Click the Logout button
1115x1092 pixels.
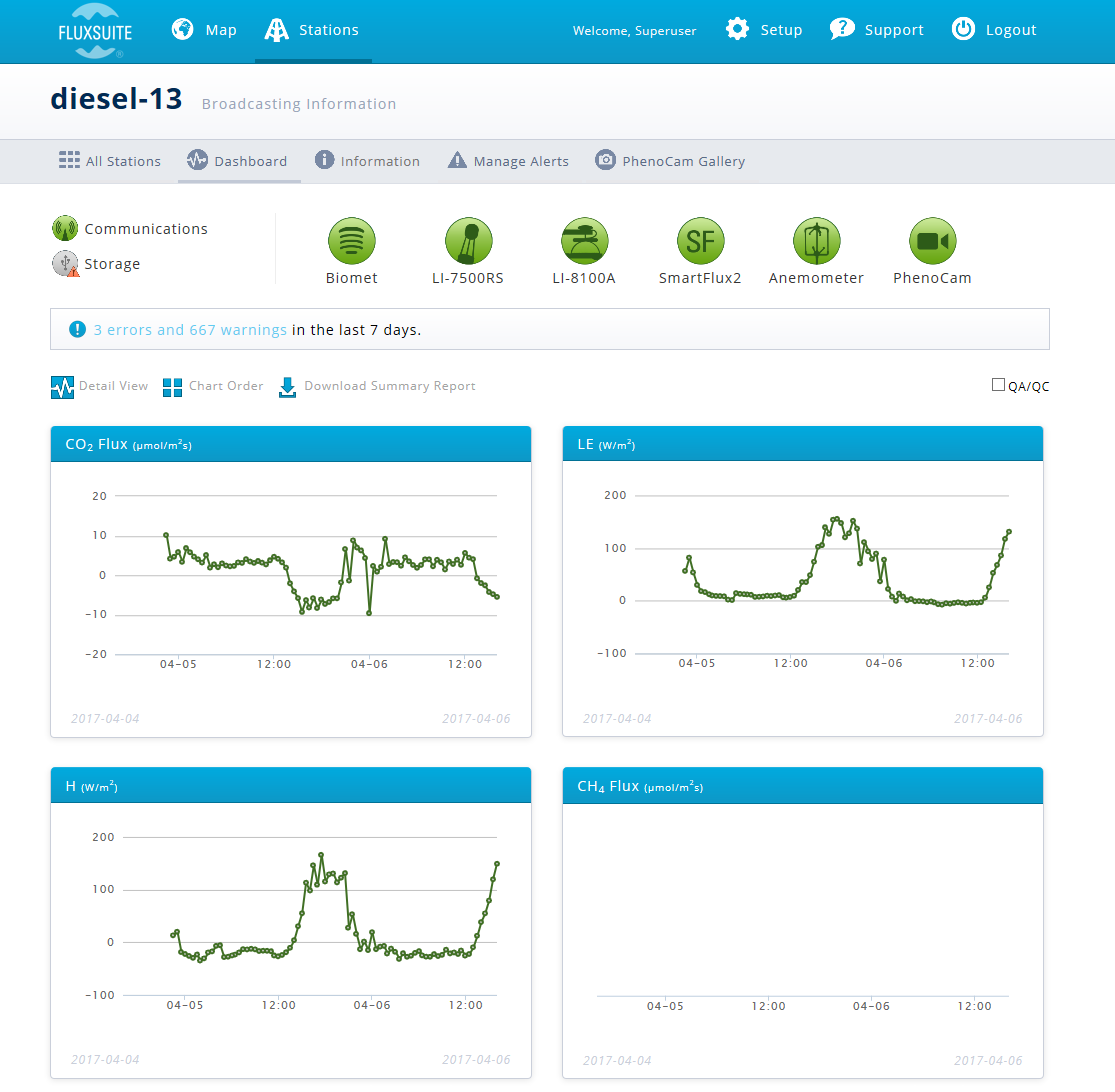tap(994, 30)
